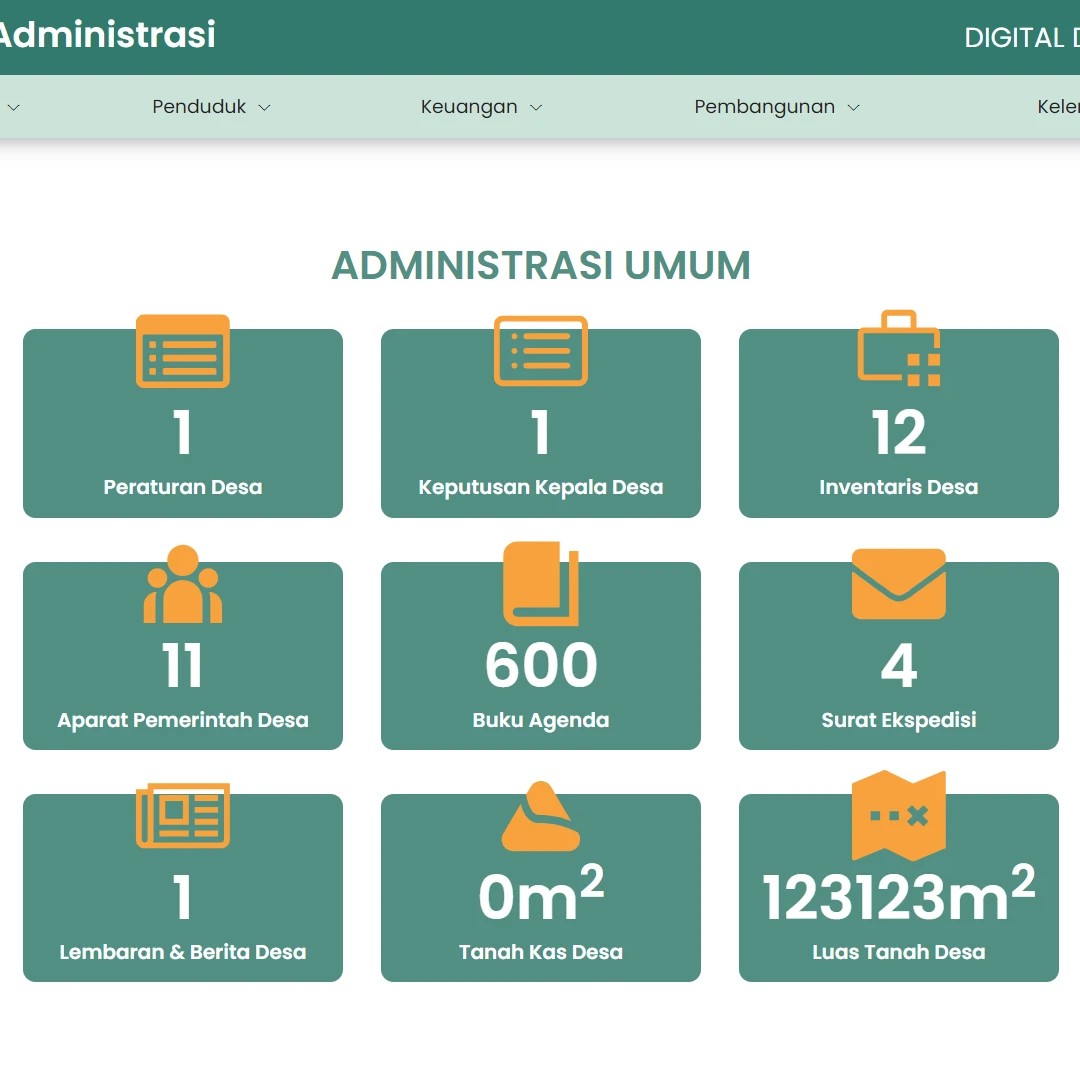
Task: Click the Tanah Kas Desa mound icon
Action: (x=541, y=817)
